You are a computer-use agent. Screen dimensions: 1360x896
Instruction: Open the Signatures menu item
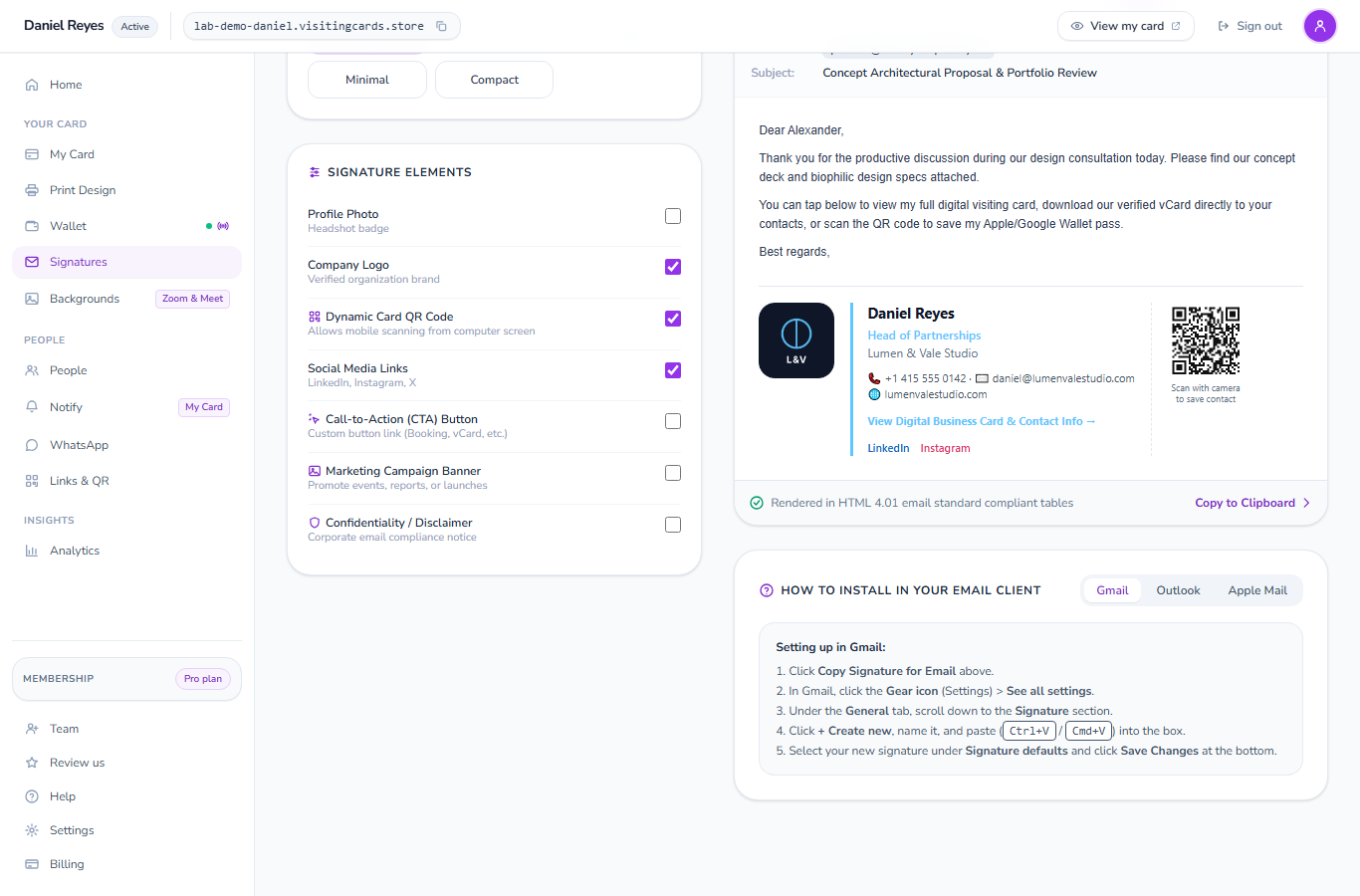[x=126, y=262]
